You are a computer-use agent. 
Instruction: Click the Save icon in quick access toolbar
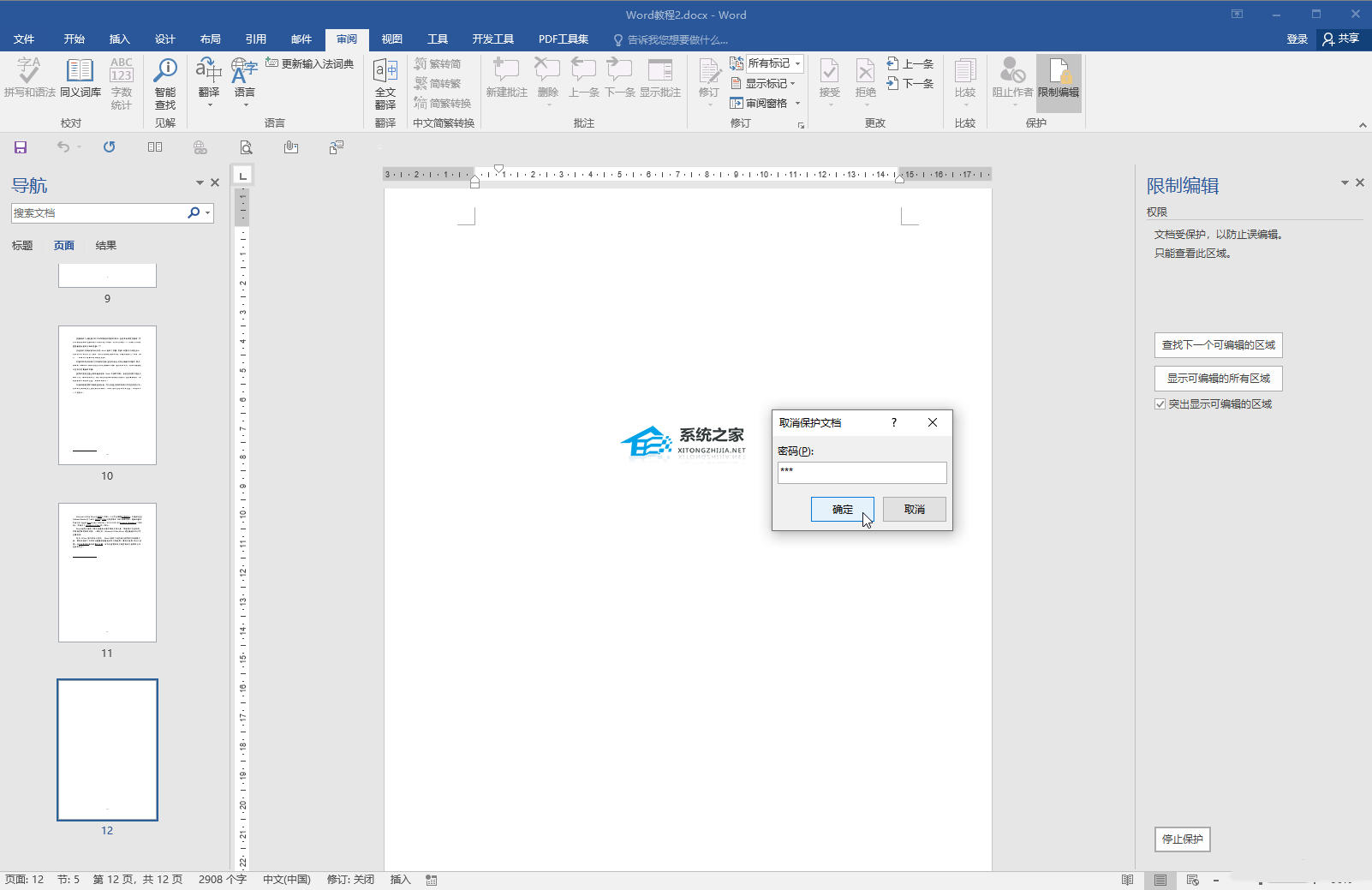tap(21, 147)
